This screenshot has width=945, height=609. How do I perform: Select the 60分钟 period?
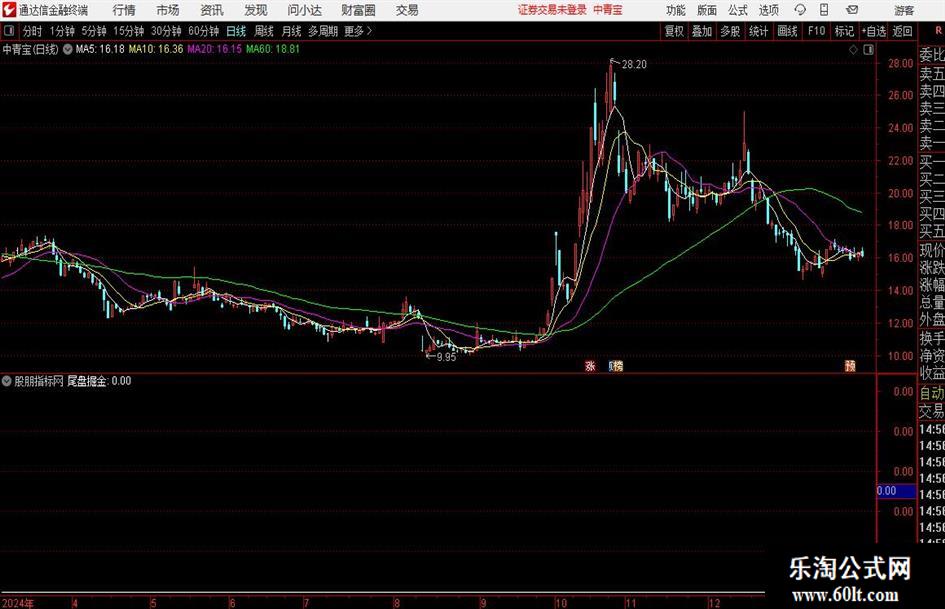pos(203,31)
